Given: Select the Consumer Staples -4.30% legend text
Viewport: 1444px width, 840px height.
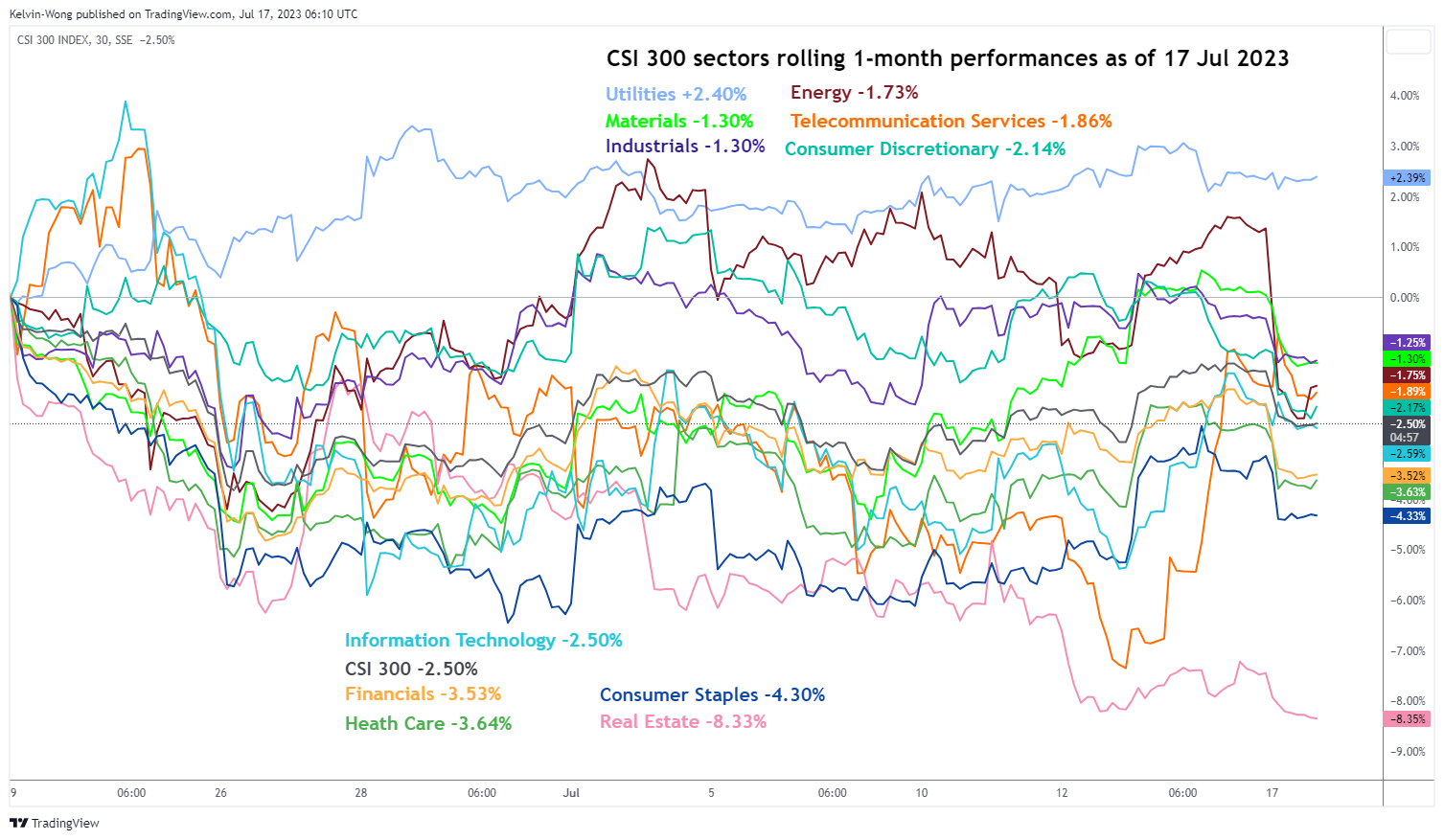Looking at the screenshot, I should (x=712, y=694).
